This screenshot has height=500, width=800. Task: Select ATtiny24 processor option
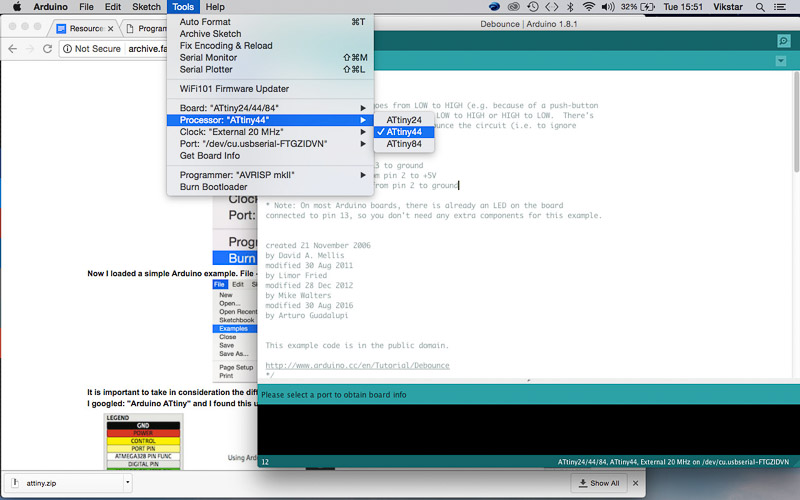[404, 120]
